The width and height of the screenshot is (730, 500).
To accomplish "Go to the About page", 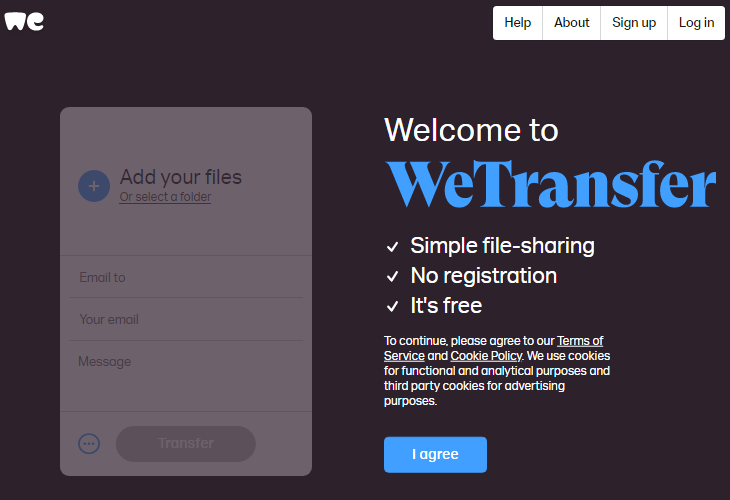I will (x=571, y=23).
